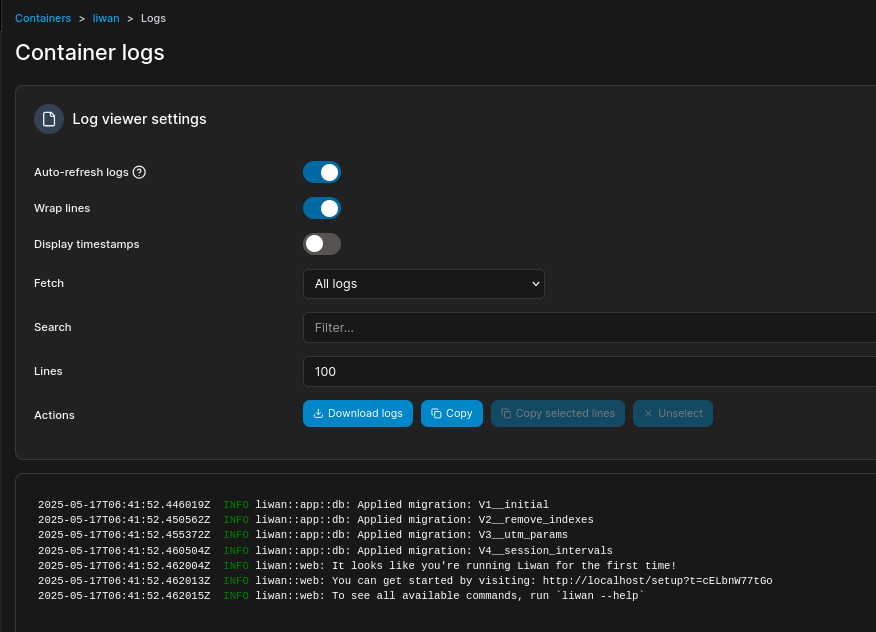The height and width of the screenshot is (632, 876).
Task: Copy all logs with the Copy button
Action: (451, 414)
